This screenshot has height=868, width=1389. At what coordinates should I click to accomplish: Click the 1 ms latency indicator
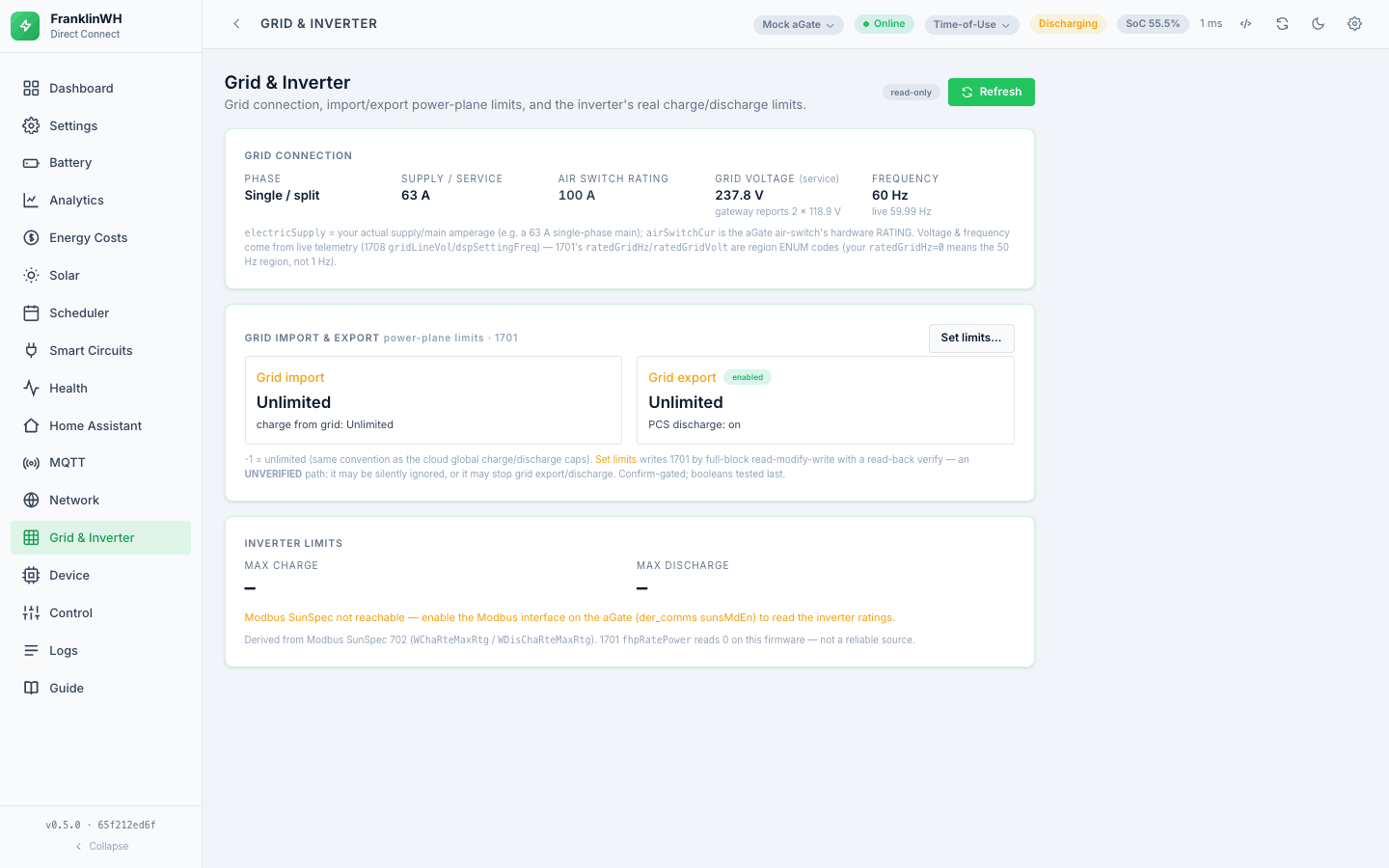pyautogui.click(x=1212, y=24)
